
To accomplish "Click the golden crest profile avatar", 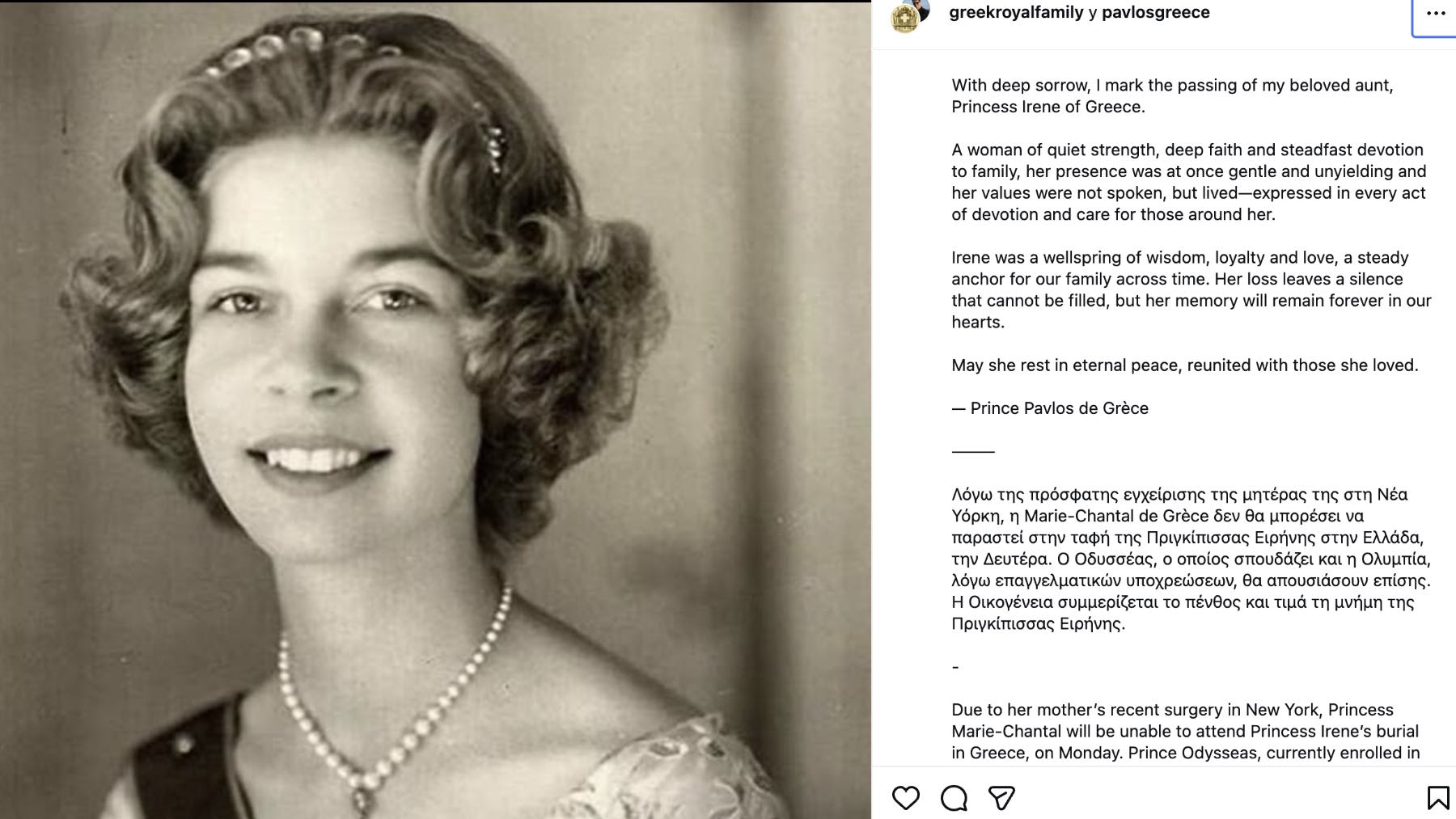I will point(904,19).
